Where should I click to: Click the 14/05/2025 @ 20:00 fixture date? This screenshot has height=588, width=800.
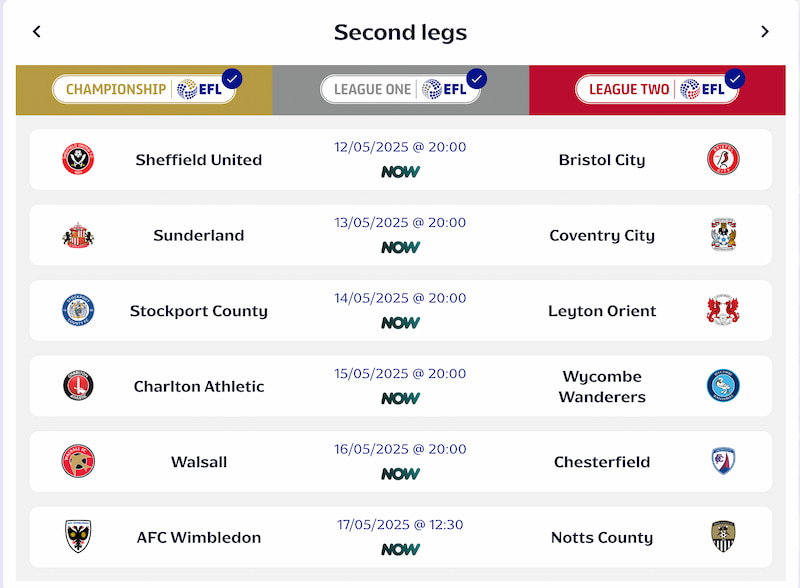(400, 298)
